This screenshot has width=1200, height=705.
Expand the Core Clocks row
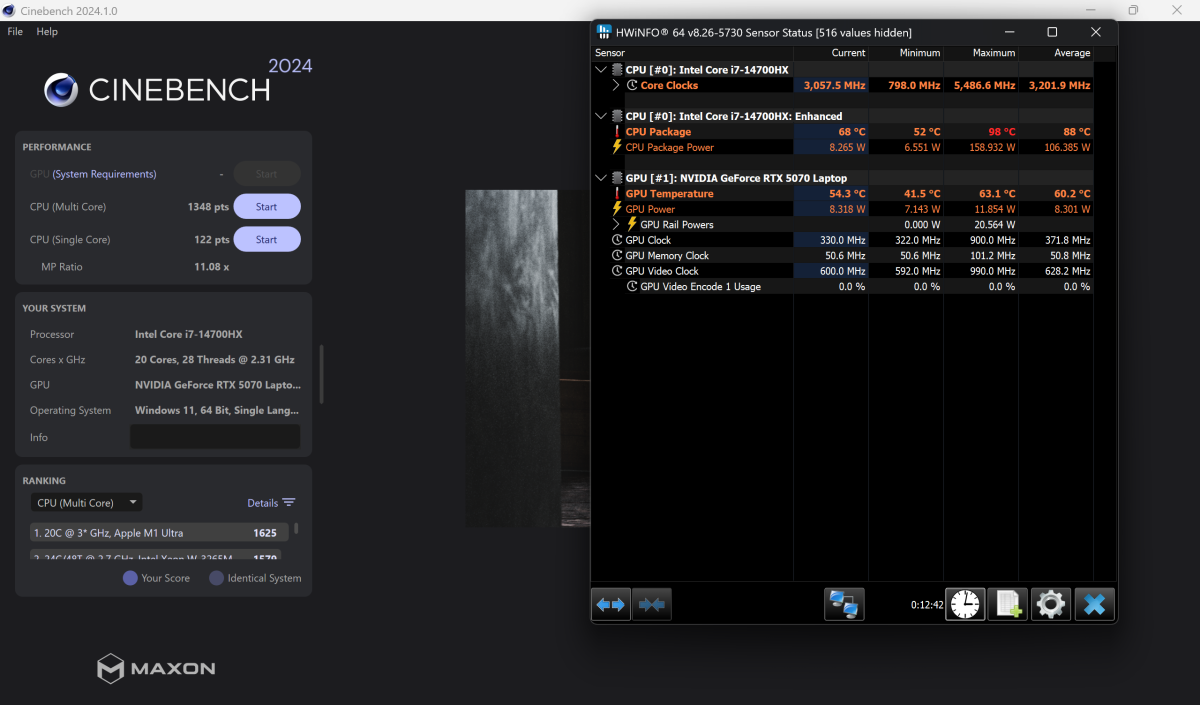[x=617, y=86]
